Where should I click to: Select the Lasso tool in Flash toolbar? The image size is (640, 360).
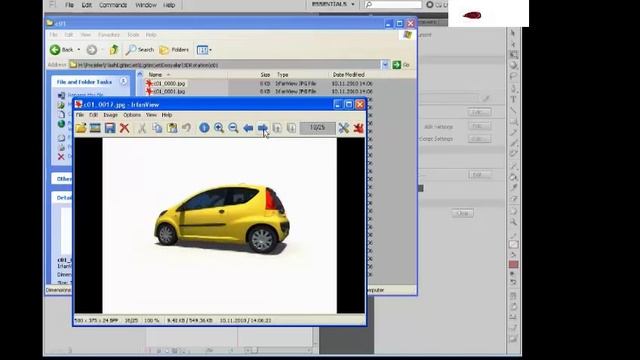pyautogui.click(x=513, y=76)
